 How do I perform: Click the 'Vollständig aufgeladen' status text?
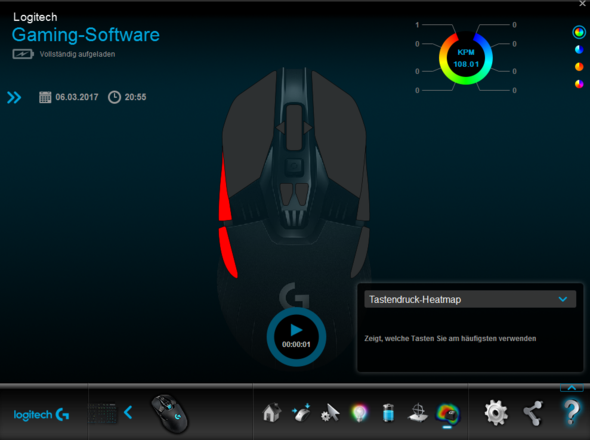(x=78, y=54)
